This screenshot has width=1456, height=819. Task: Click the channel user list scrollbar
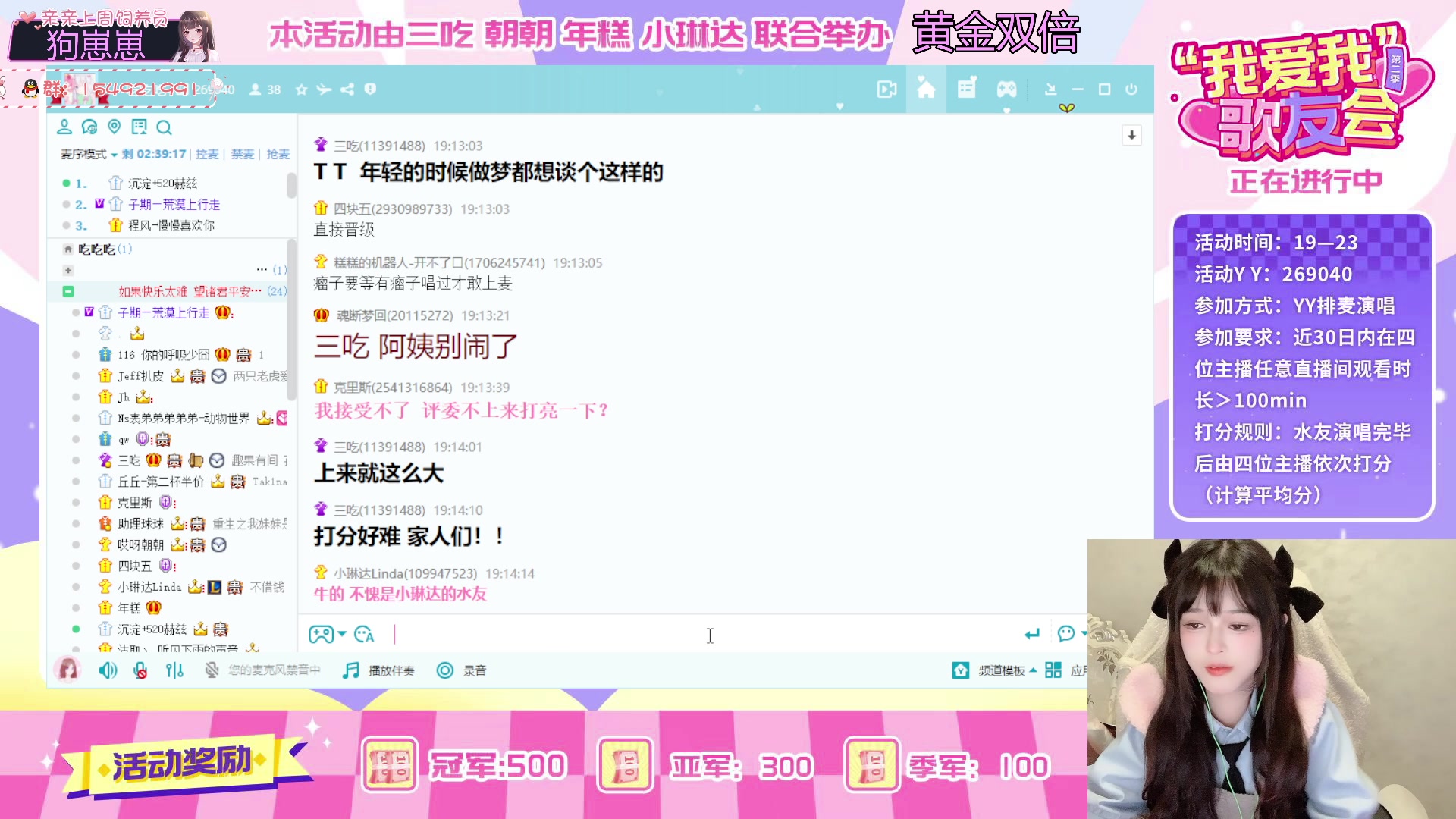pos(291,321)
